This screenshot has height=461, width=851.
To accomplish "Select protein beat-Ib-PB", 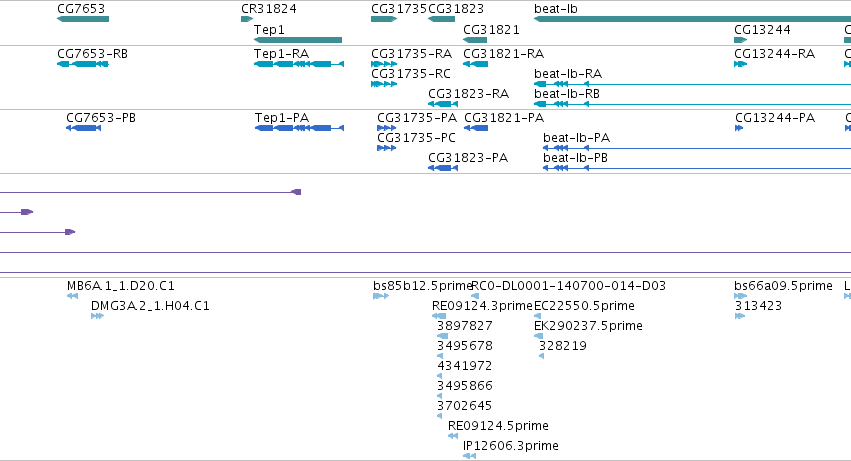I will (x=575, y=158).
